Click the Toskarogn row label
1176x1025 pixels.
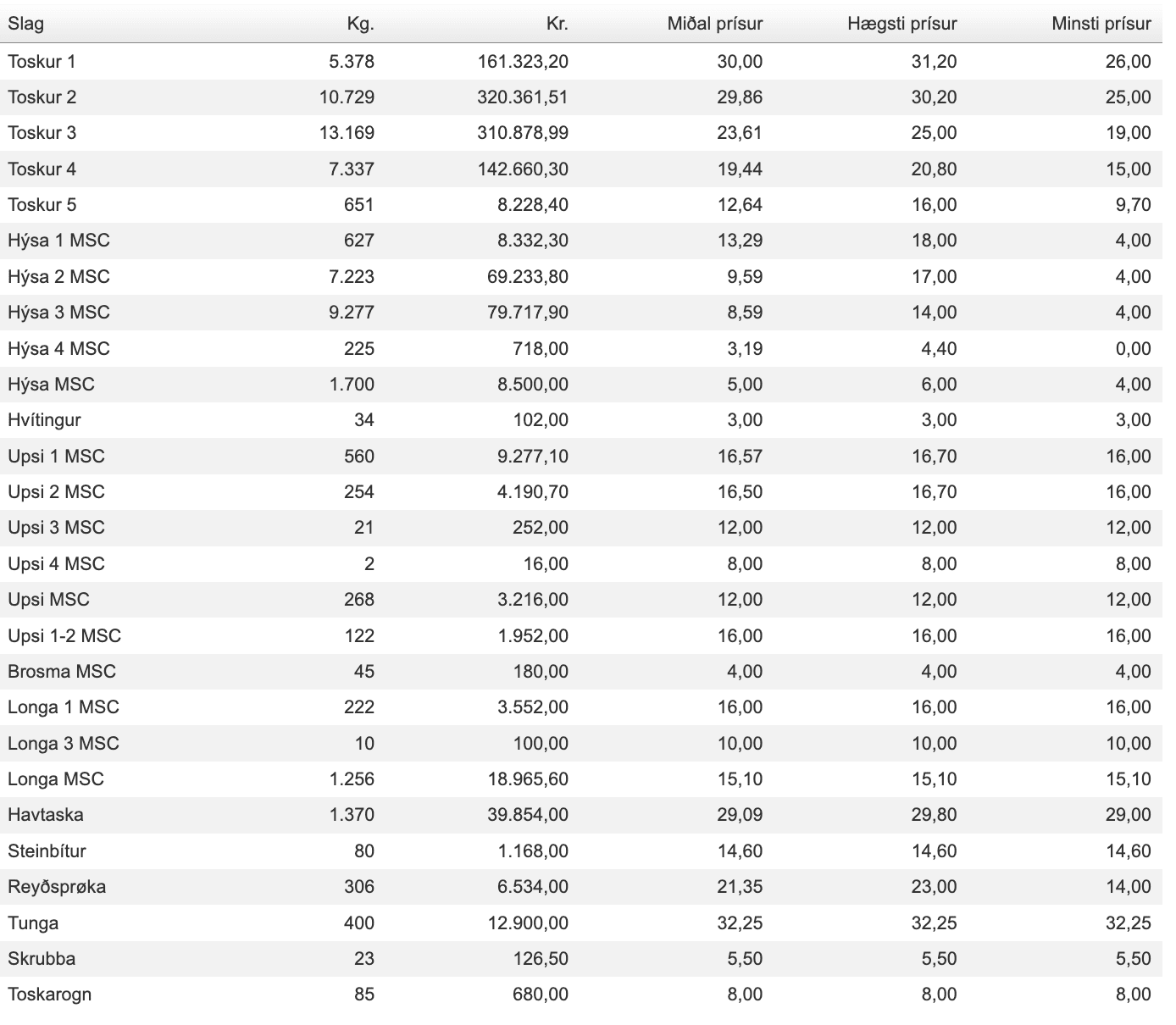49,995
